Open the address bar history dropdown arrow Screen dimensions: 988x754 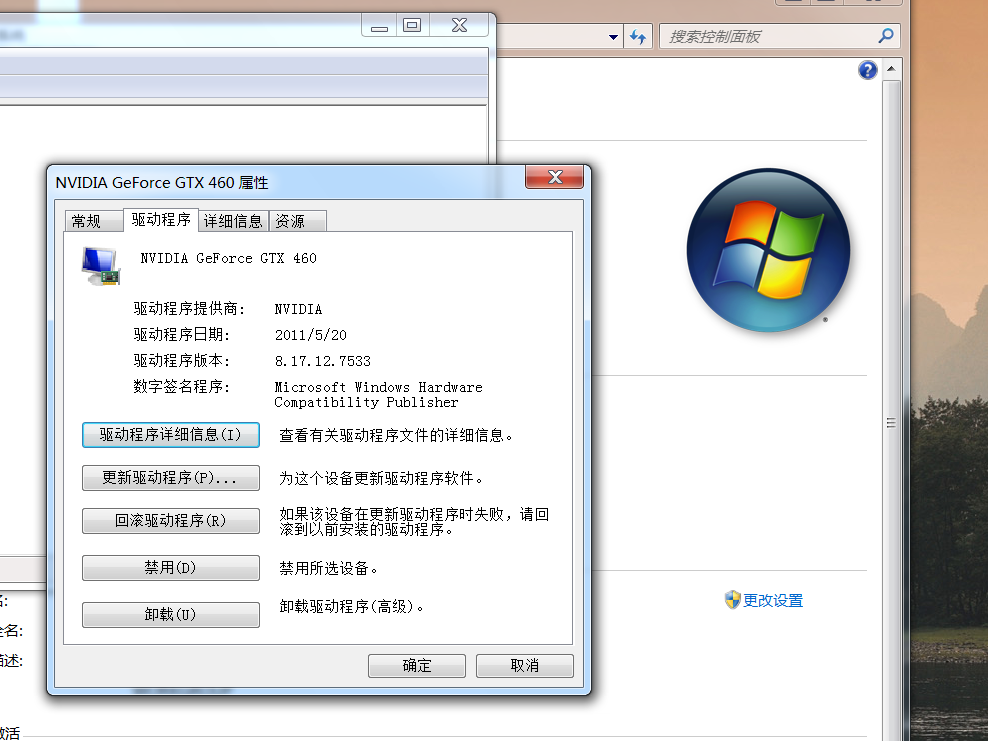pyautogui.click(x=614, y=37)
